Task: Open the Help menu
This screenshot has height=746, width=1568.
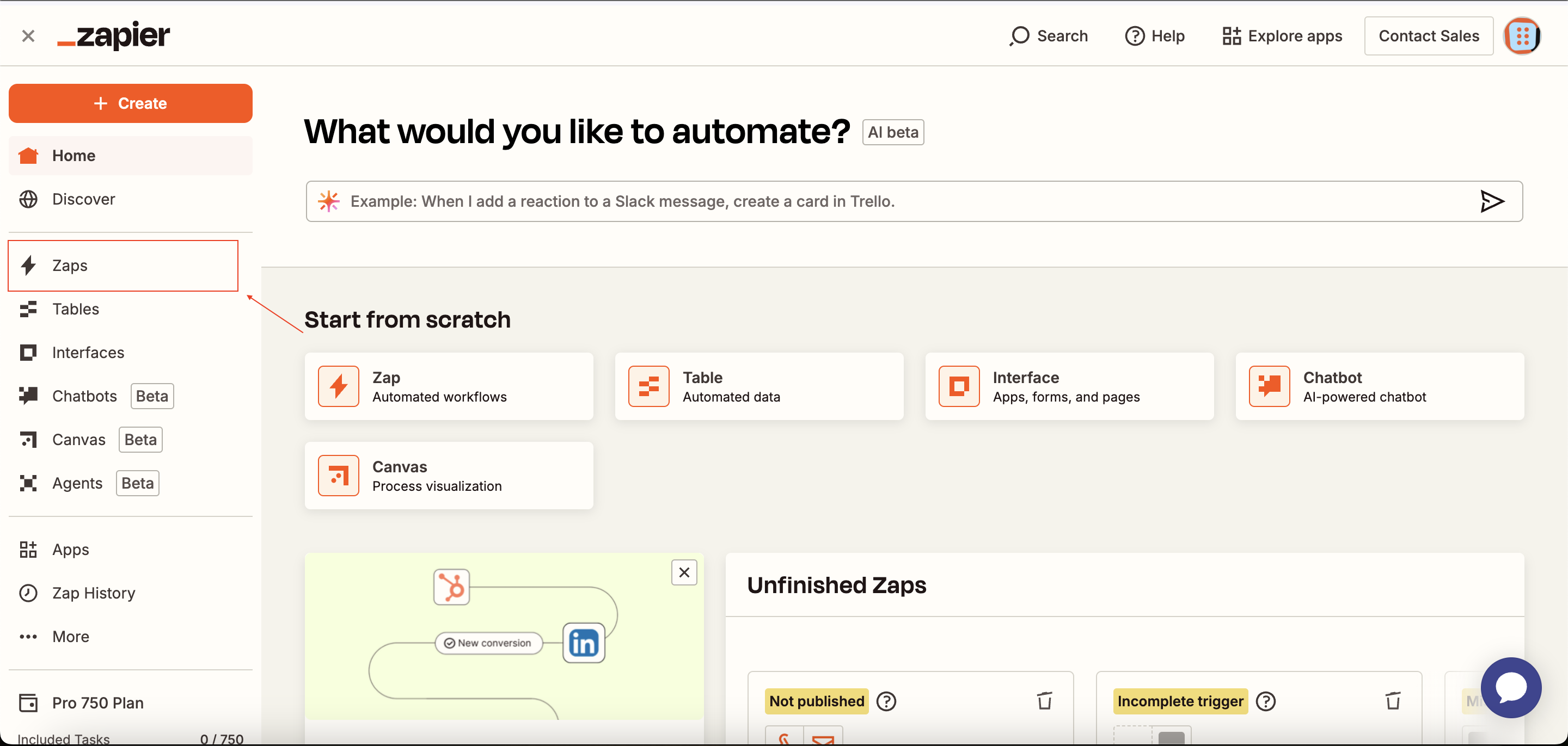Action: 1155,36
